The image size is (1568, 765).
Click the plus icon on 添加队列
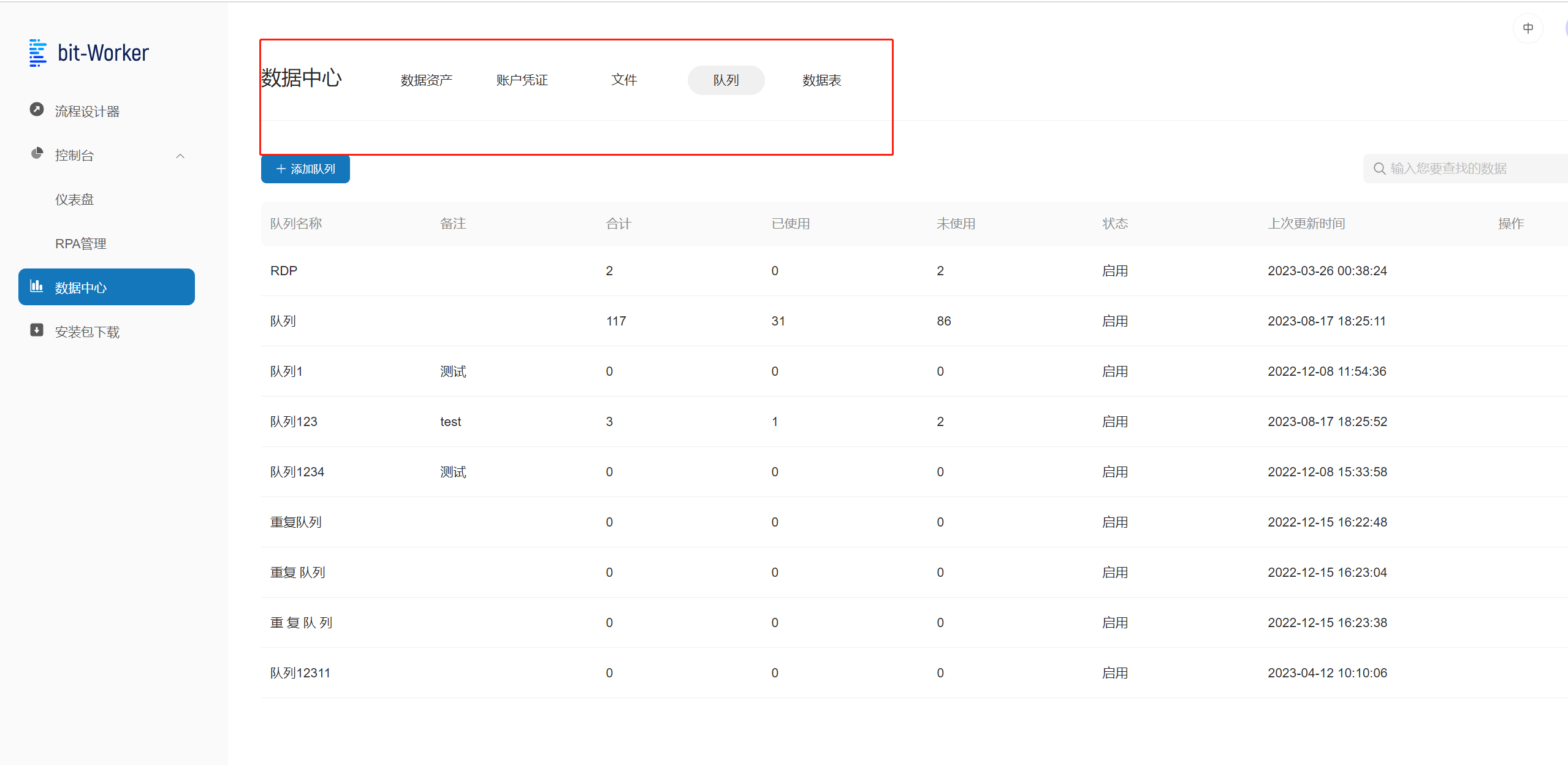pyautogui.click(x=281, y=169)
